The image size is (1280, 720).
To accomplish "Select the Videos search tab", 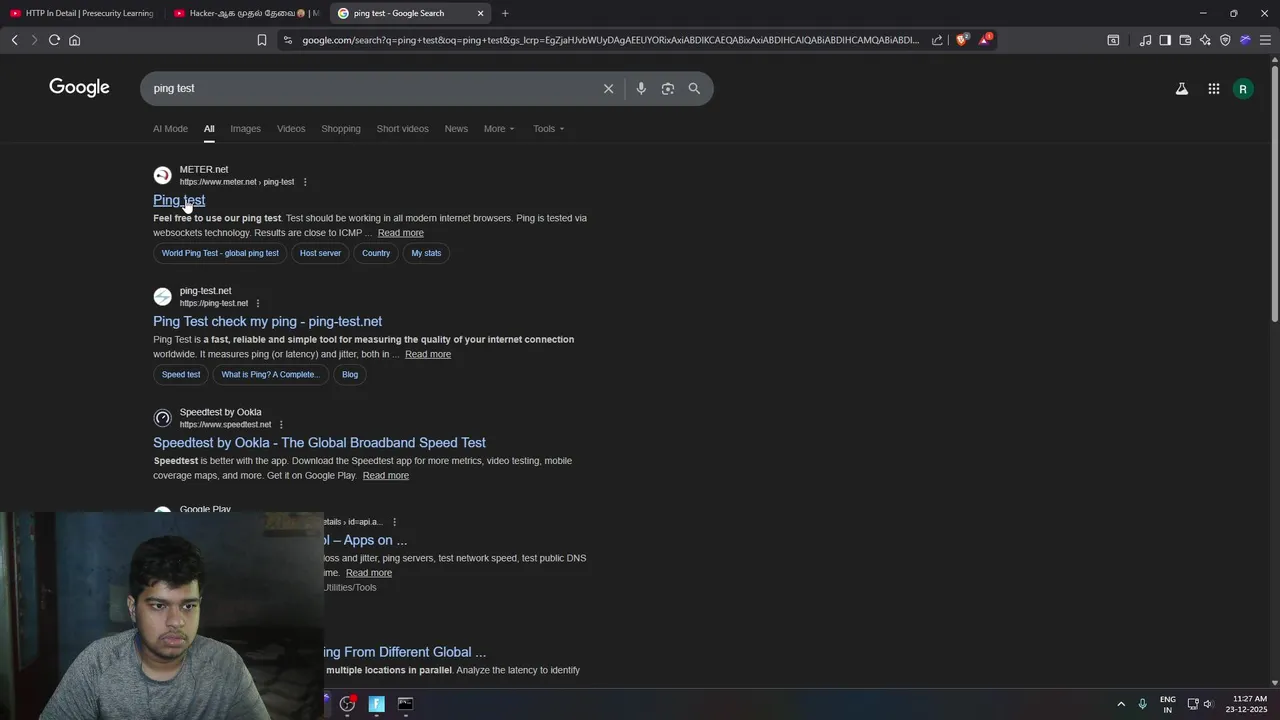I will (291, 129).
